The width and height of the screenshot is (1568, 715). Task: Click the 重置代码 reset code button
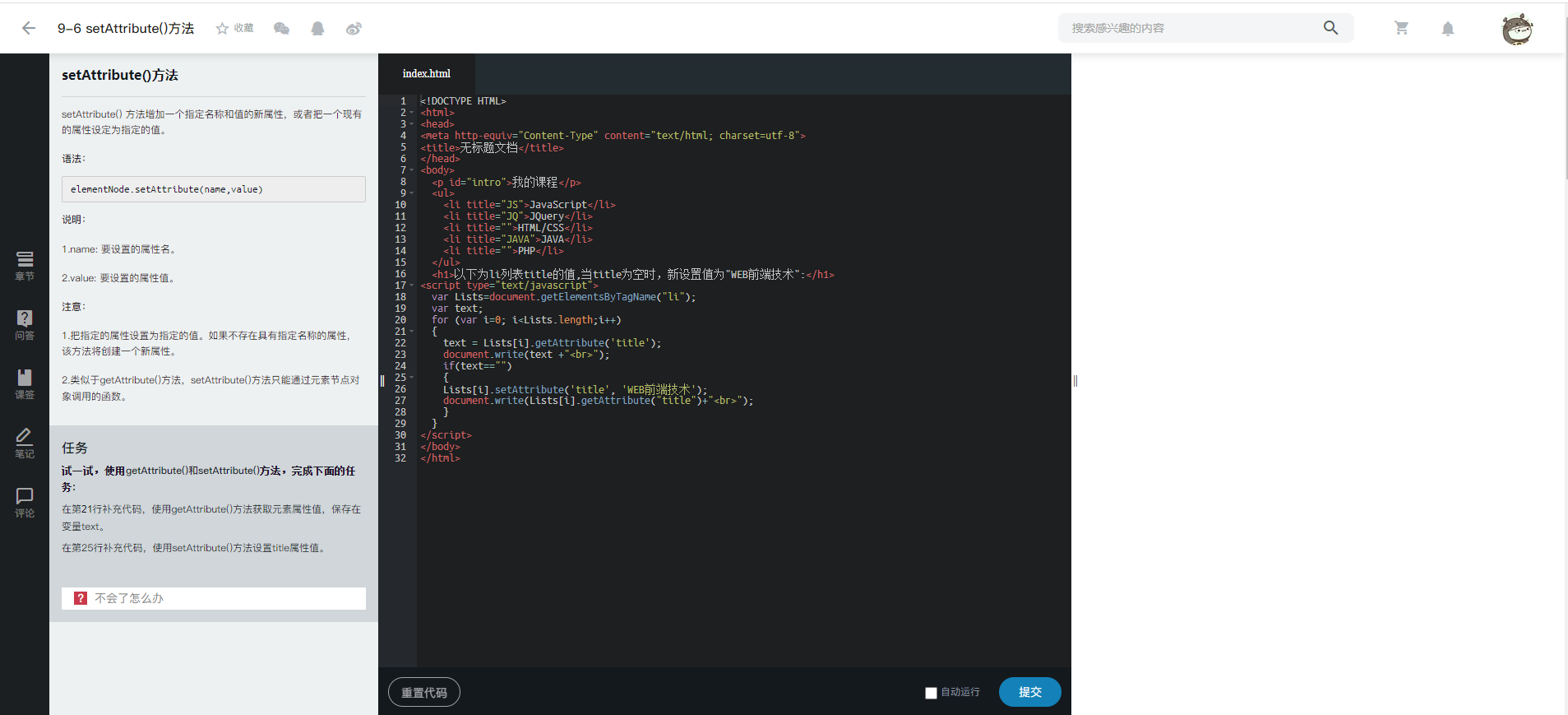pos(424,692)
